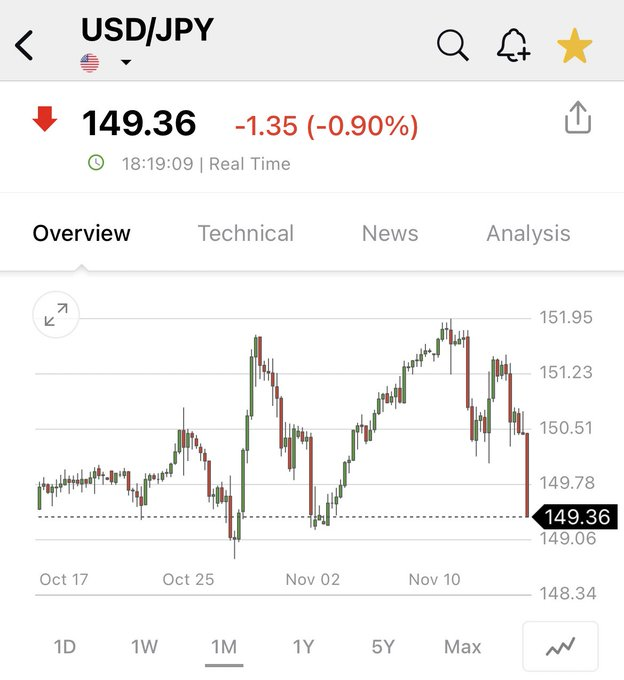This screenshot has width=624, height=680.
Task: Open the currency dropdown arrow under USD/JPY
Action: coord(126,63)
